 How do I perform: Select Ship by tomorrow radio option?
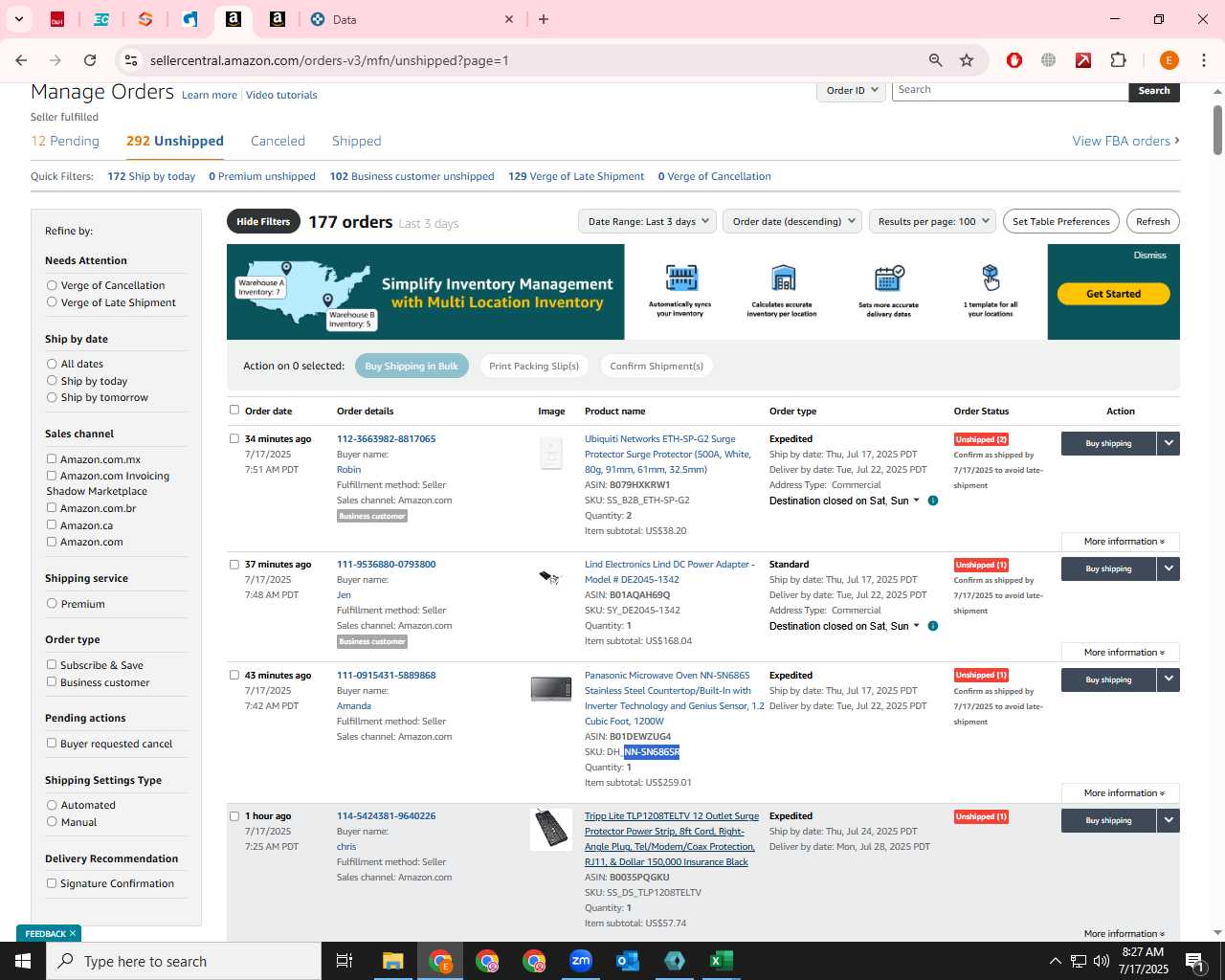tap(52, 397)
